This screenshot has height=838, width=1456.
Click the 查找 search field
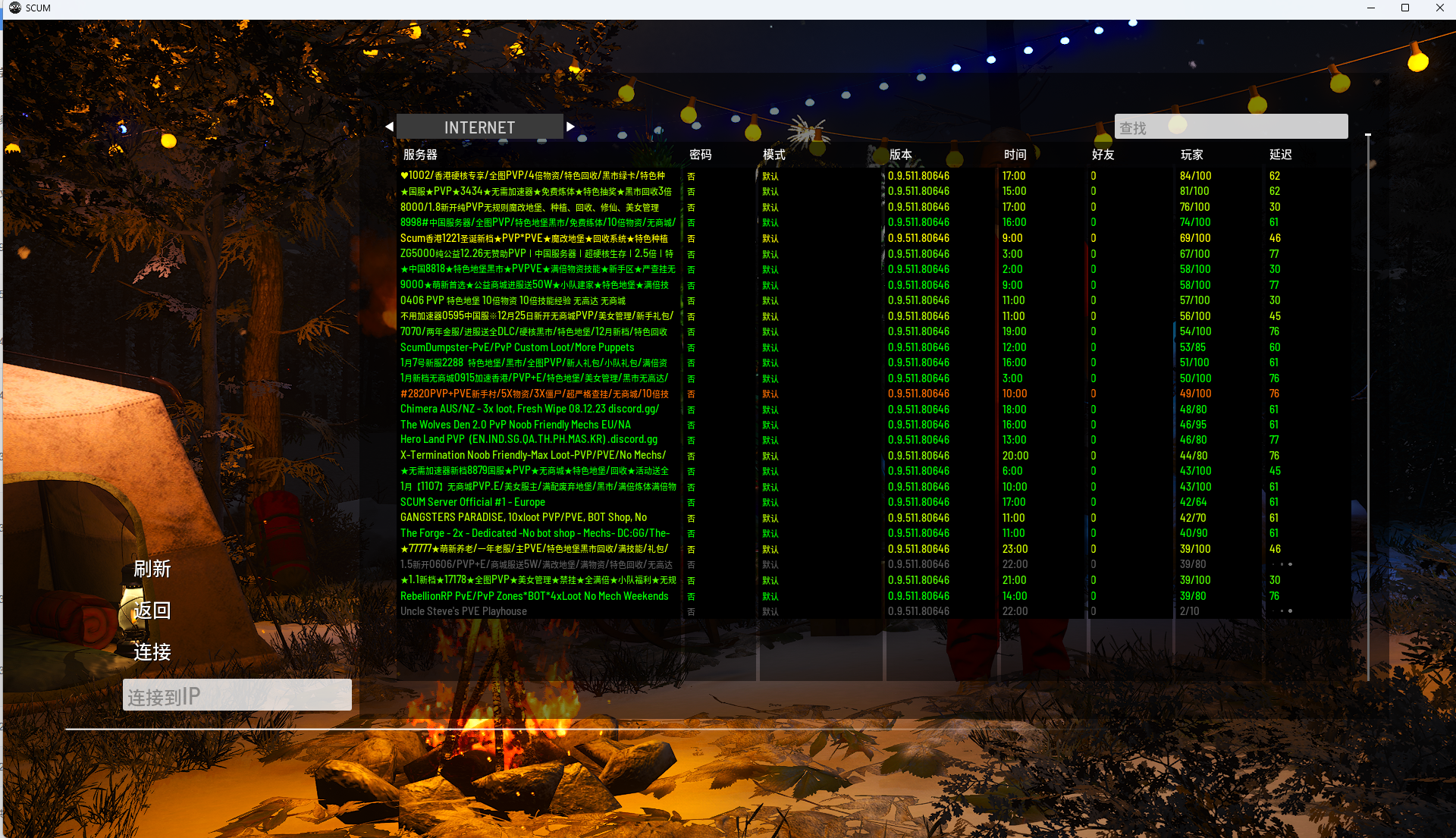click(x=1231, y=127)
